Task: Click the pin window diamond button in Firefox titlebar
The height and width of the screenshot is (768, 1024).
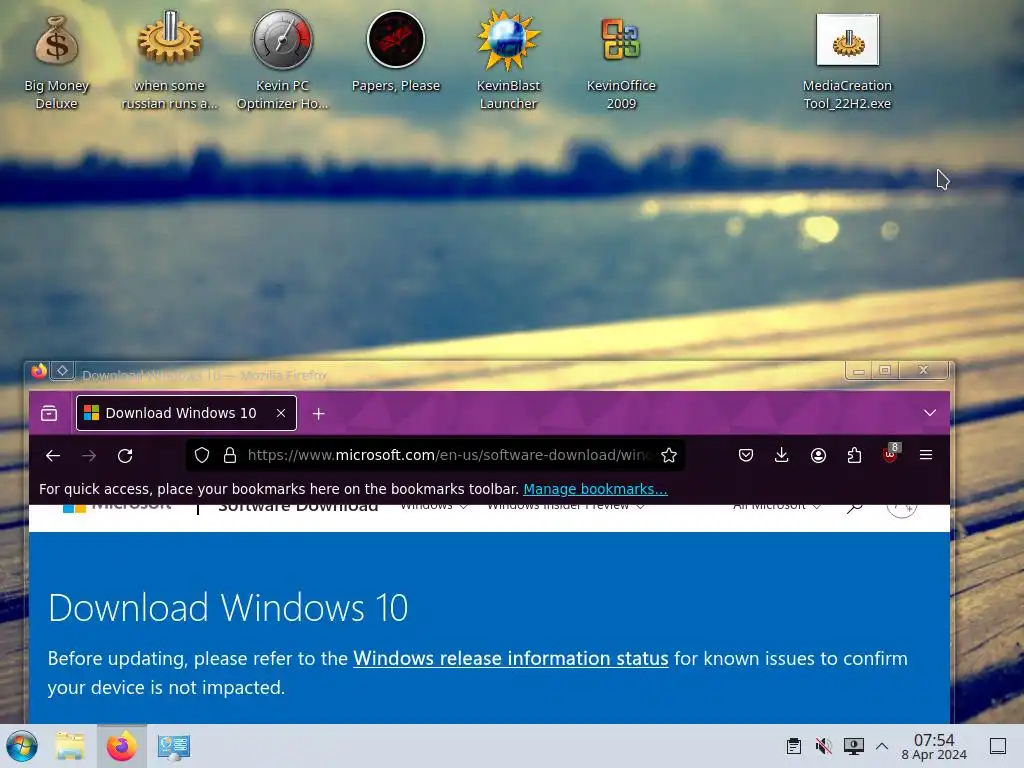Action: 63,371
